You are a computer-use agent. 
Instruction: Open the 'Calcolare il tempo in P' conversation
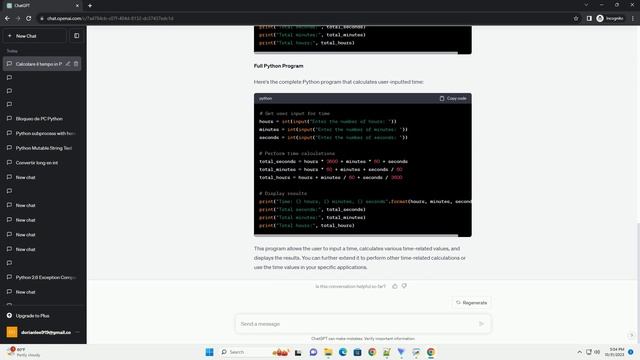coord(39,64)
